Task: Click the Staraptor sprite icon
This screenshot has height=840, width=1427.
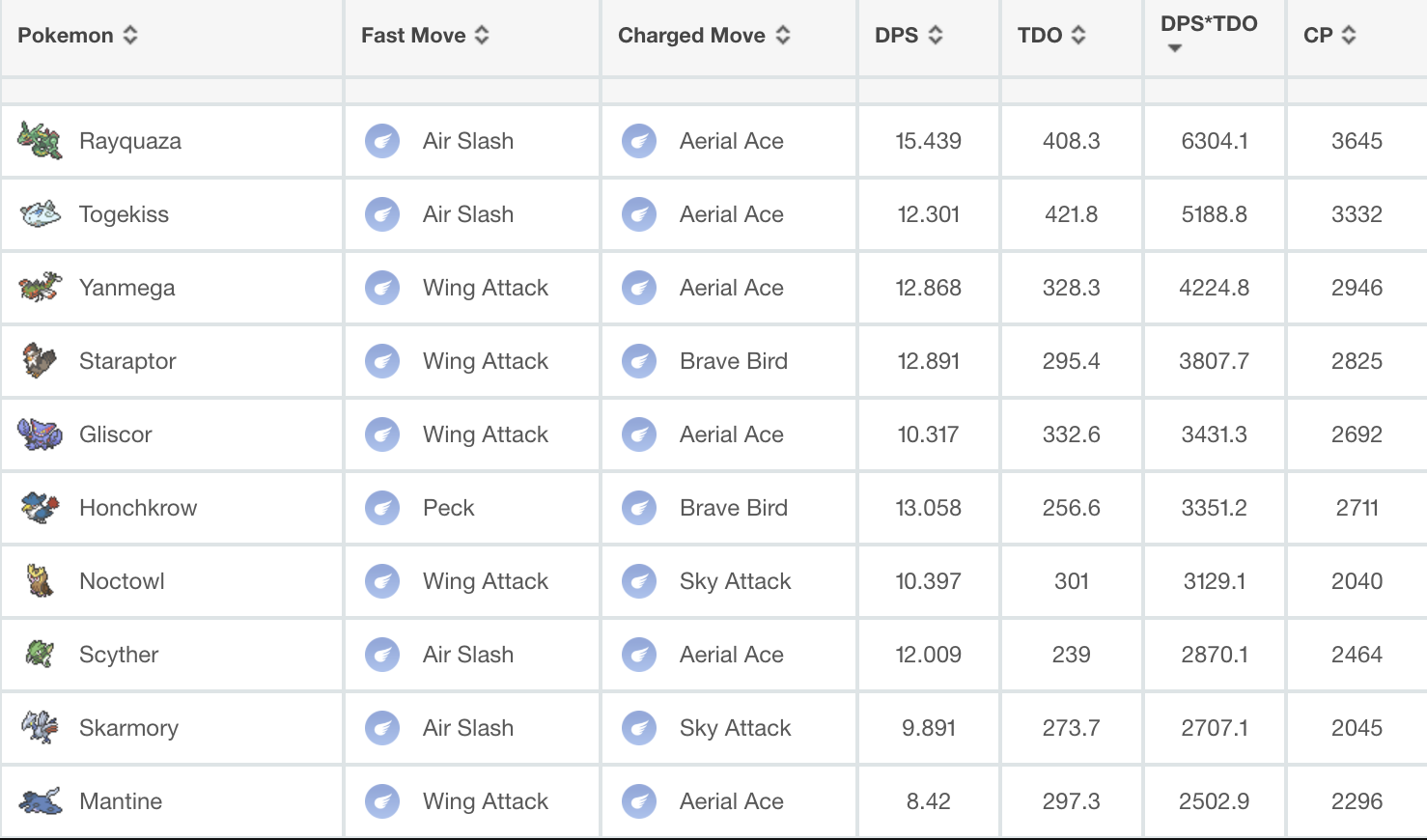Action: (40, 361)
